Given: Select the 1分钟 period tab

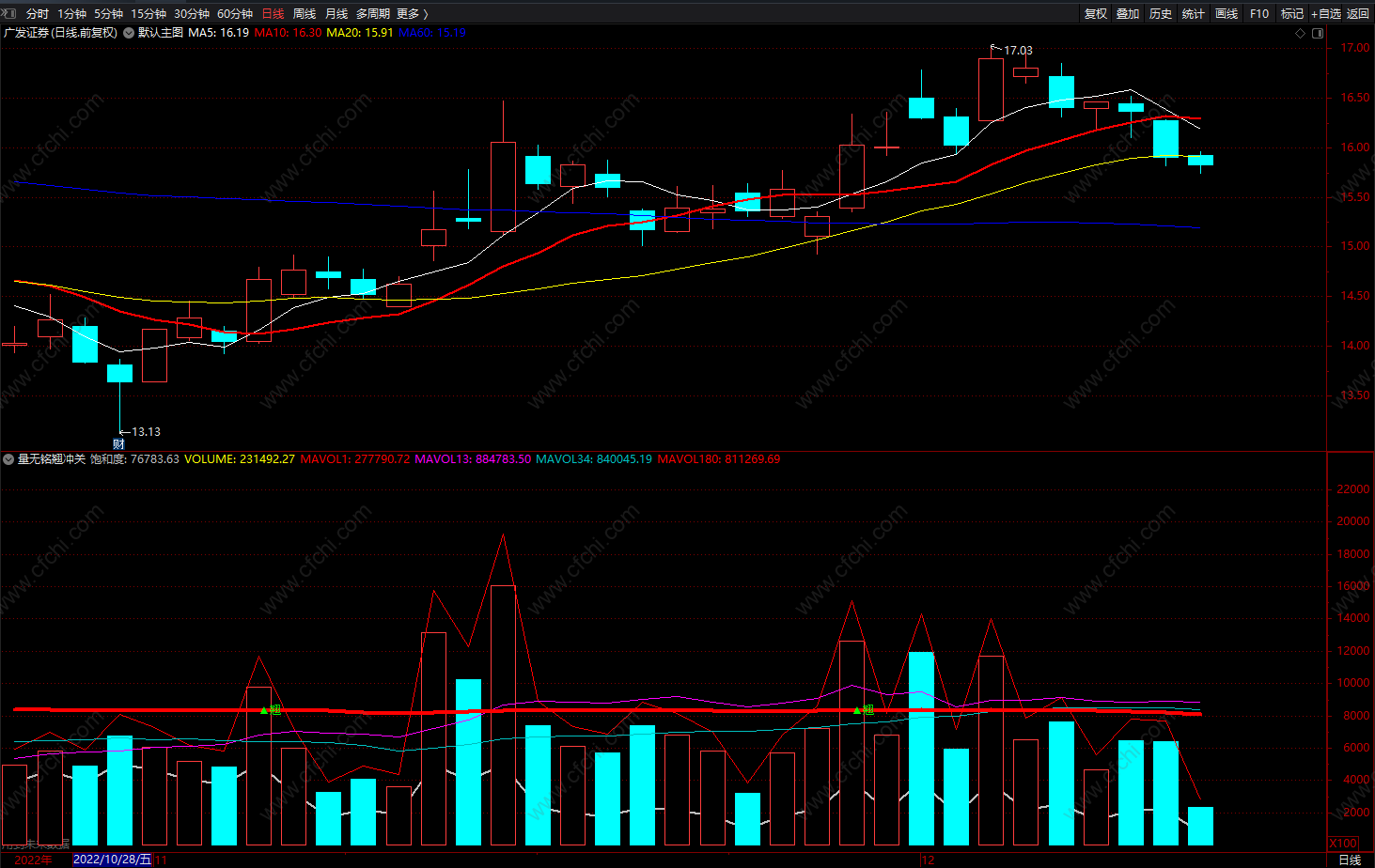Looking at the screenshot, I should point(71,14).
